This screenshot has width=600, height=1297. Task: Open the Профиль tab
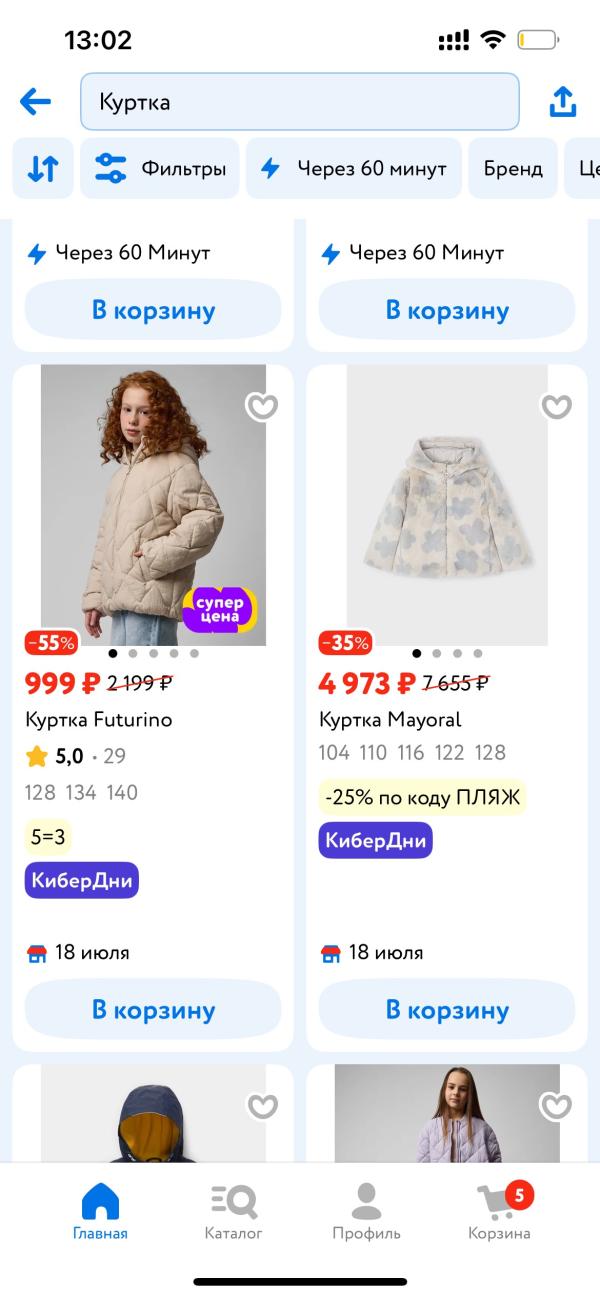coord(366,1211)
